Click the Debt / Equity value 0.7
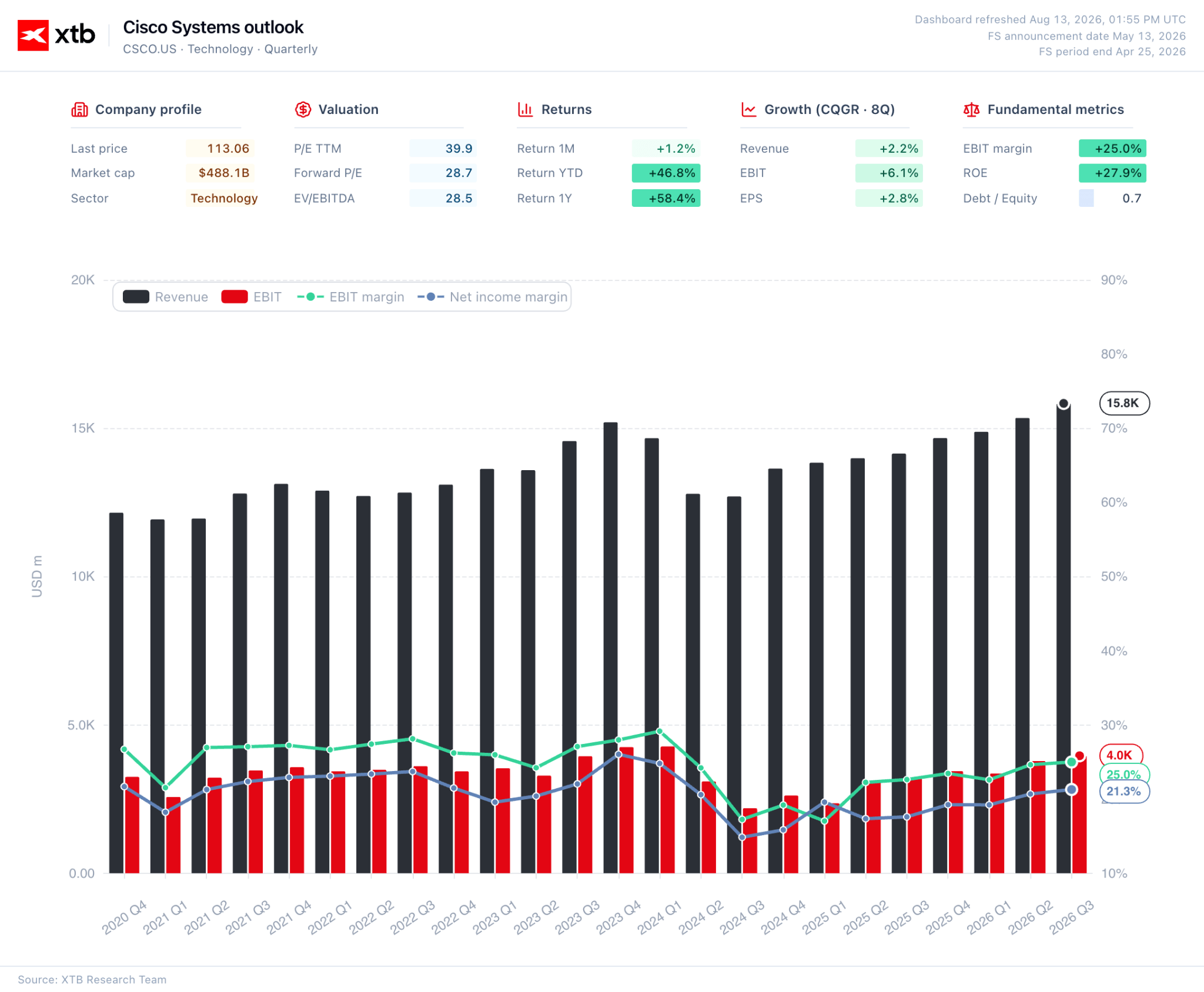1204x992 pixels. (x=1132, y=198)
